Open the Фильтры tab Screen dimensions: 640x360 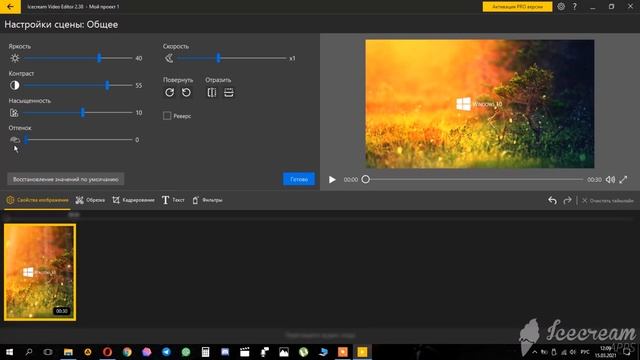pyautogui.click(x=207, y=200)
